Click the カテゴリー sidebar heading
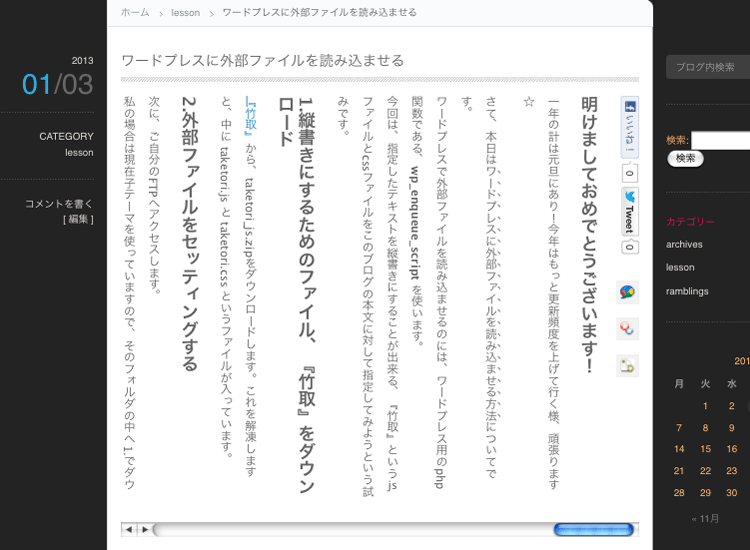 click(x=690, y=222)
